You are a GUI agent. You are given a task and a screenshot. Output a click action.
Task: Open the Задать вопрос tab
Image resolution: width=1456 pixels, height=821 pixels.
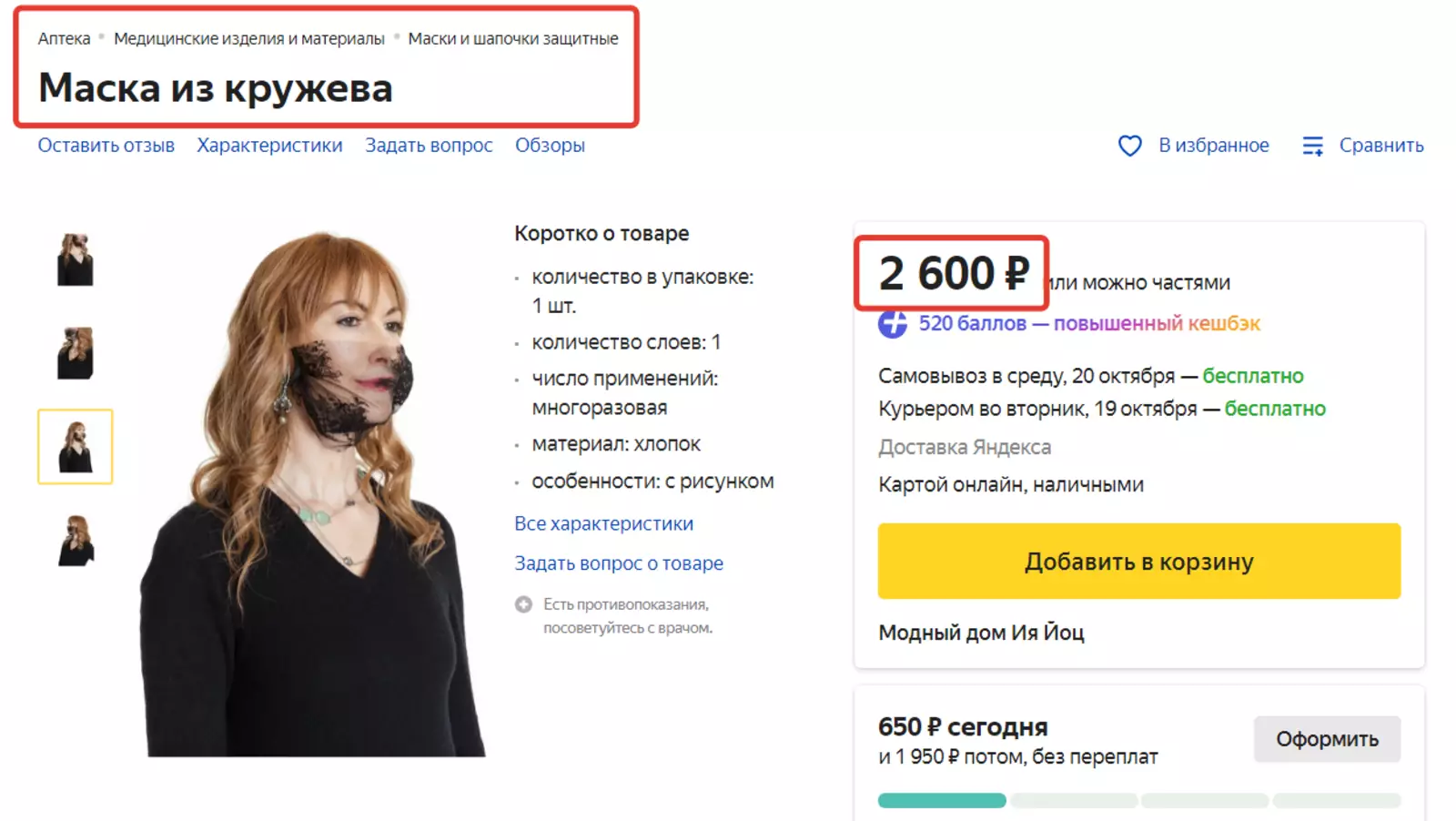click(x=429, y=146)
